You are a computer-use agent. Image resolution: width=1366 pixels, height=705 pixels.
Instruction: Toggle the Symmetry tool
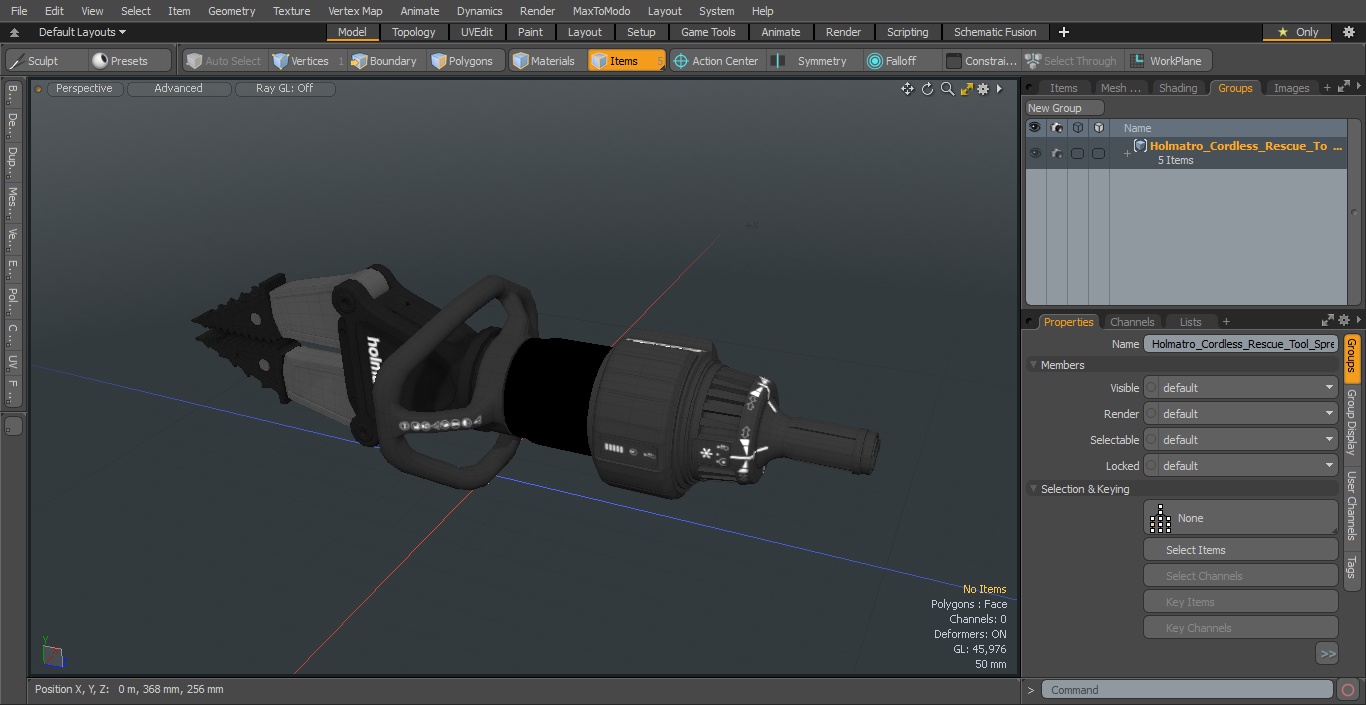(x=813, y=61)
